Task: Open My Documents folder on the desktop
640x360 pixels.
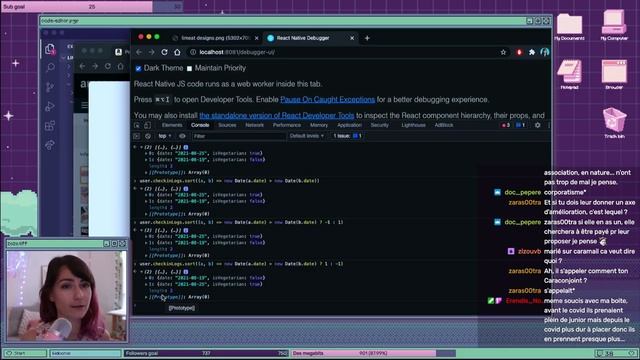Action: pyautogui.click(x=569, y=27)
